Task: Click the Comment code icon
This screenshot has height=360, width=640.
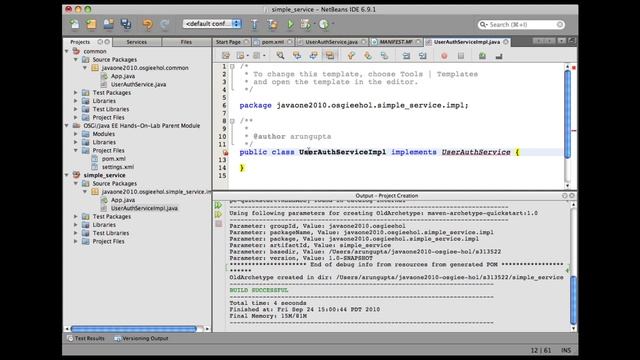Action: pos(482,56)
